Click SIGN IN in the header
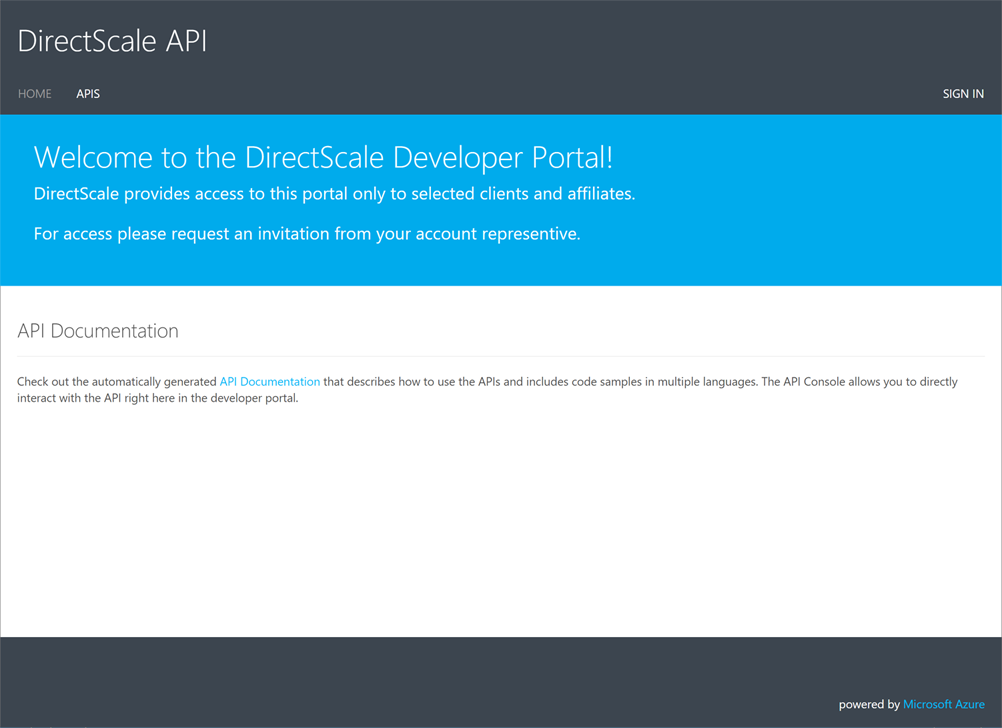Image resolution: width=1002 pixels, height=728 pixels. [x=962, y=94]
